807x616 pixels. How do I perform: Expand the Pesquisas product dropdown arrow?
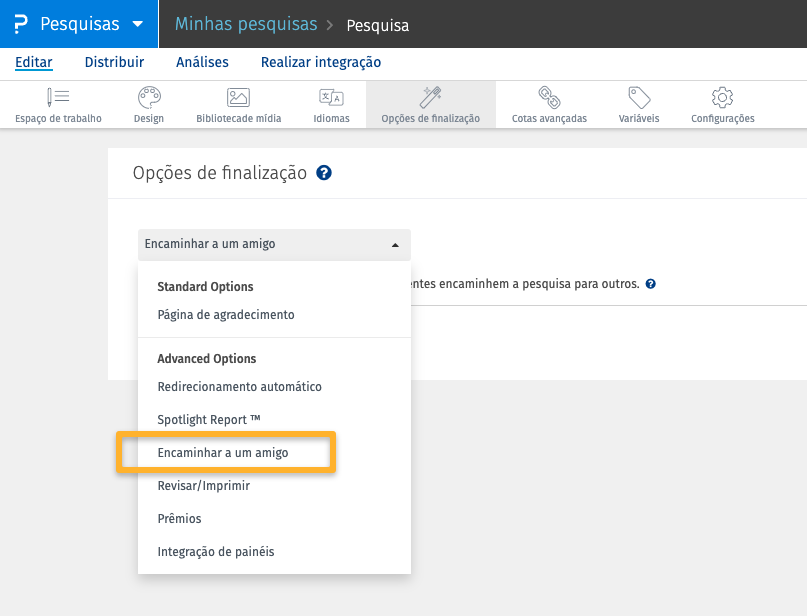[137, 24]
